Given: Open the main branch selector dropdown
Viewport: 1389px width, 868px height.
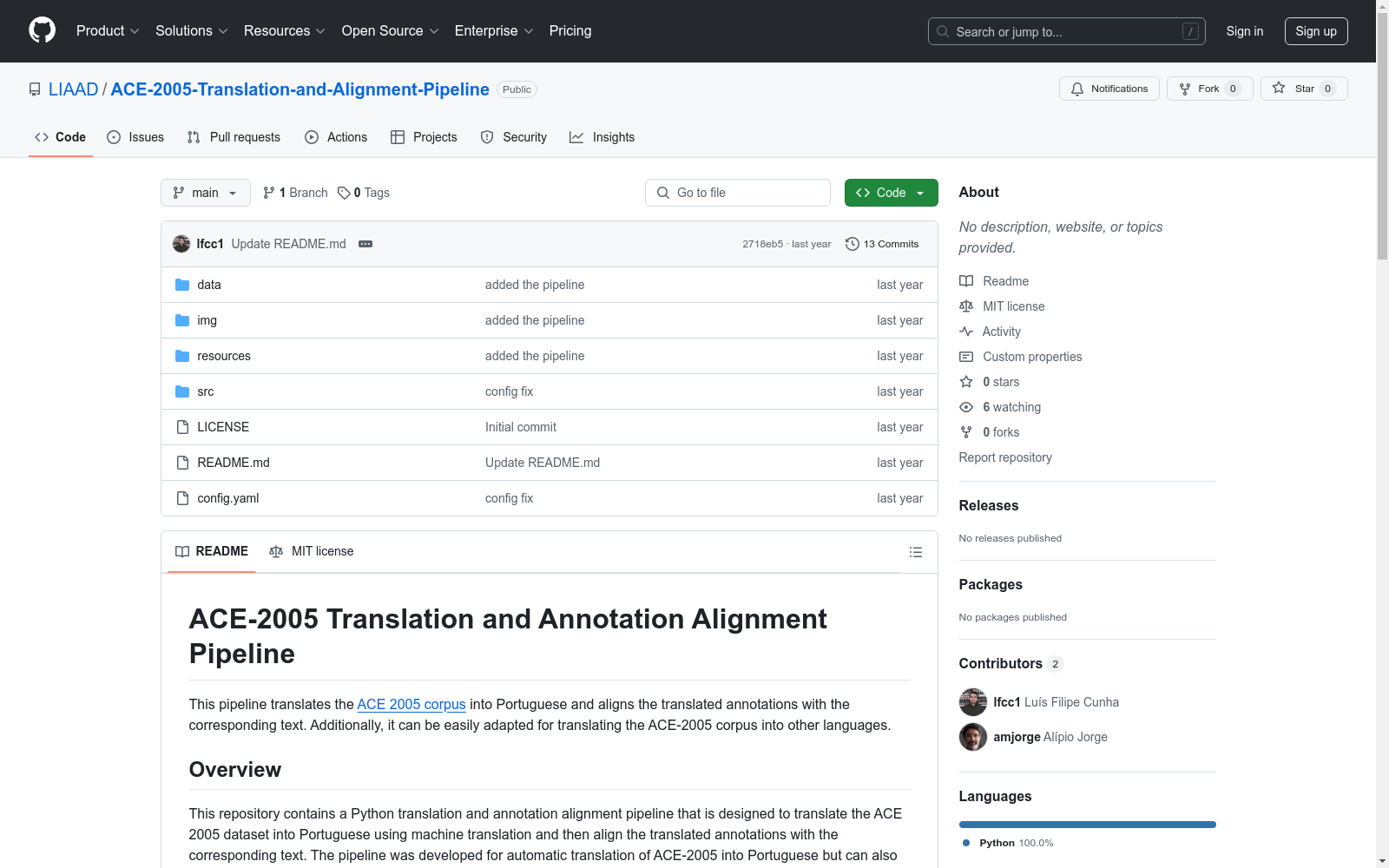Looking at the screenshot, I should 206,193.
